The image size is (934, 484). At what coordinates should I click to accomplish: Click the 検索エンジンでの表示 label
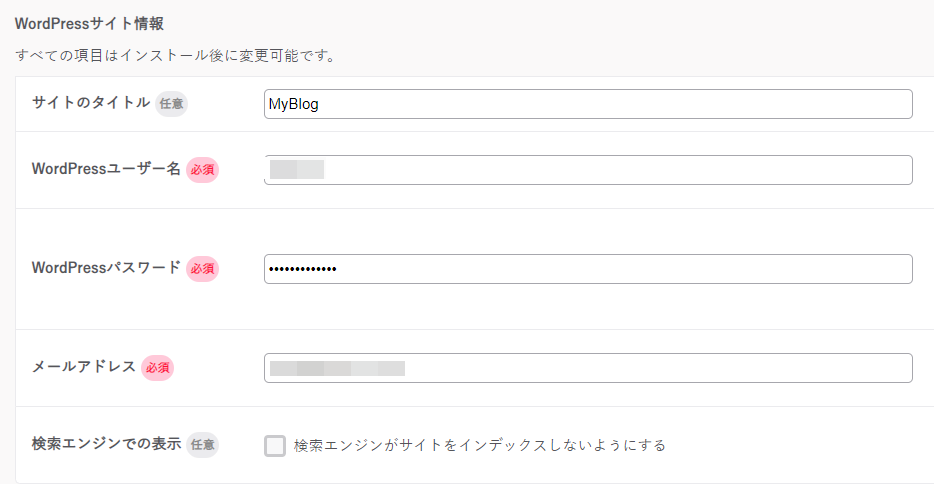pos(106,444)
